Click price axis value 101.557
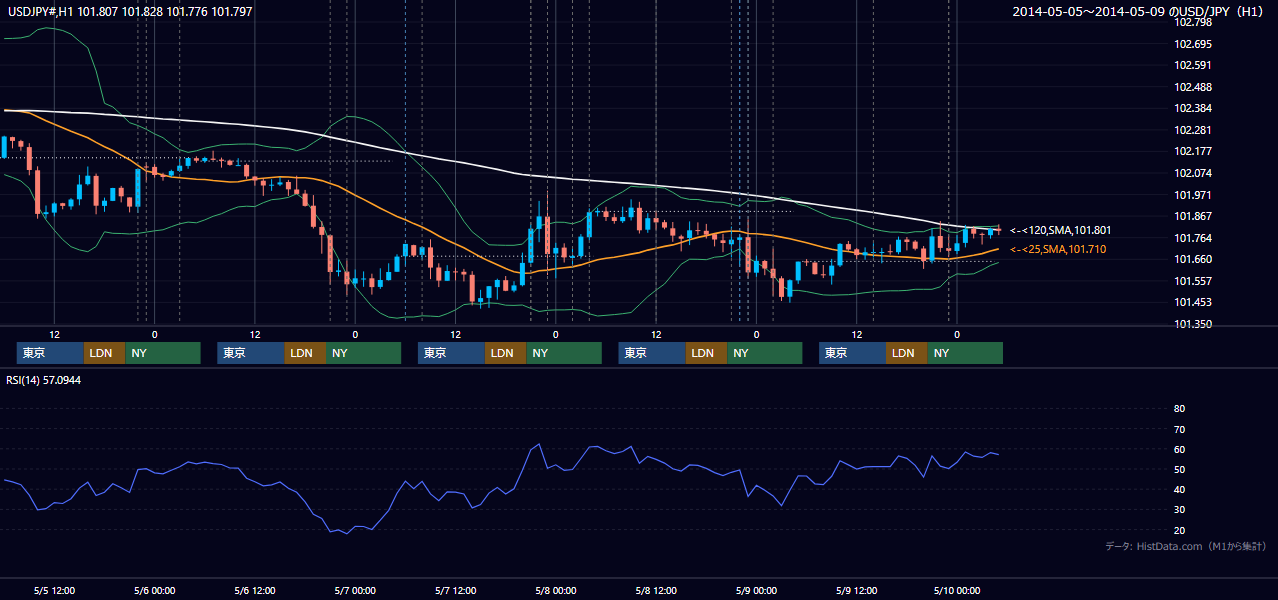The height and width of the screenshot is (600, 1278). [1194, 281]
